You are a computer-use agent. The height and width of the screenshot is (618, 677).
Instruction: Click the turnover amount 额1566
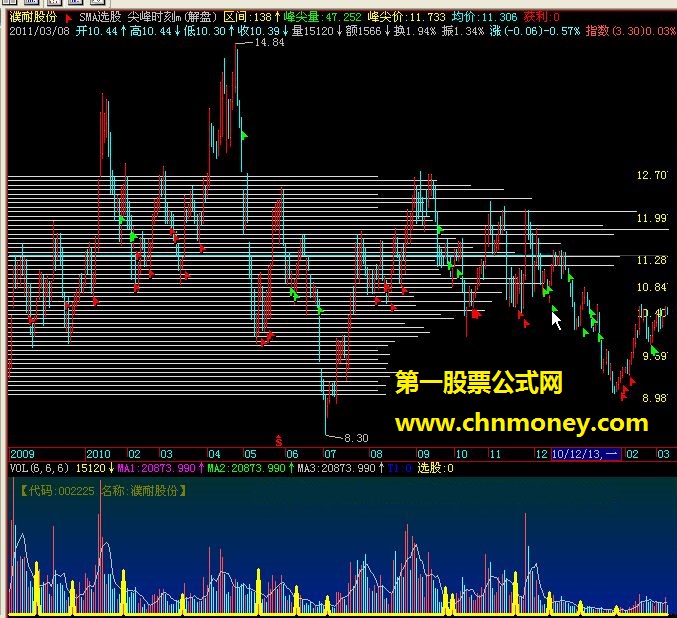click(x=364, y=31)
